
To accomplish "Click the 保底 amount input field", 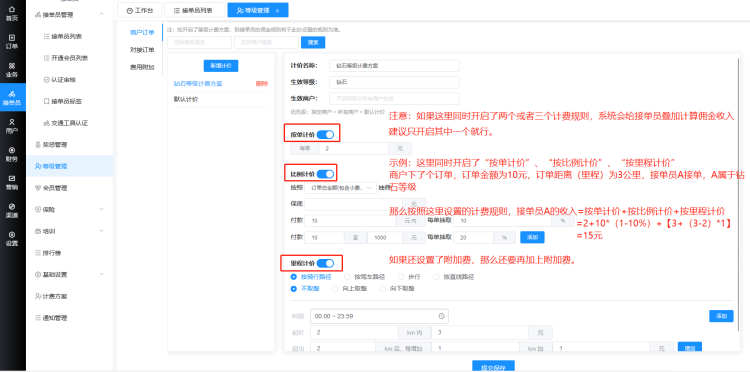I will [x=353, y=204].
